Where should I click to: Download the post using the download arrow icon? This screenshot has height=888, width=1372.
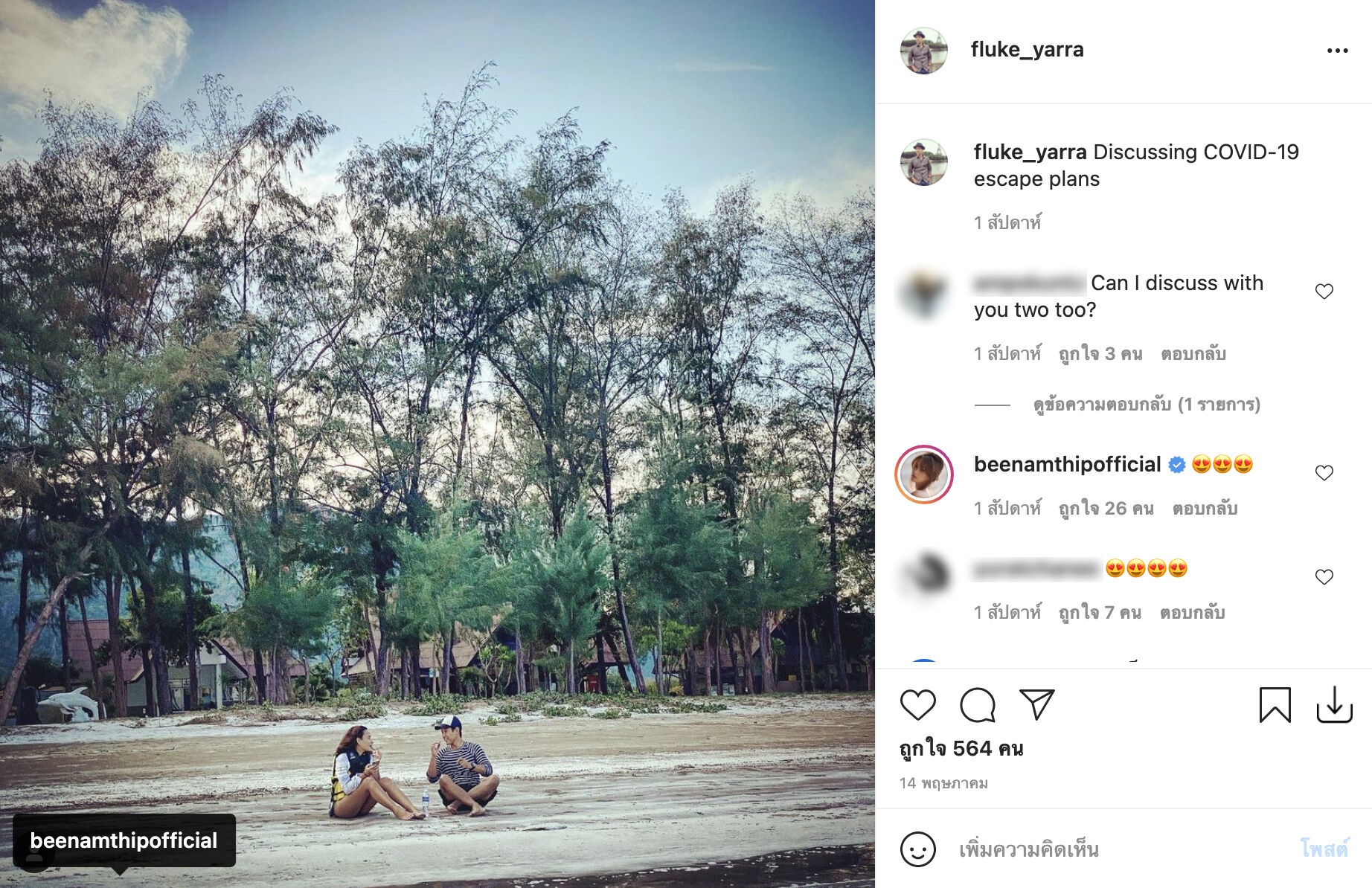[x=1334, y=705]
